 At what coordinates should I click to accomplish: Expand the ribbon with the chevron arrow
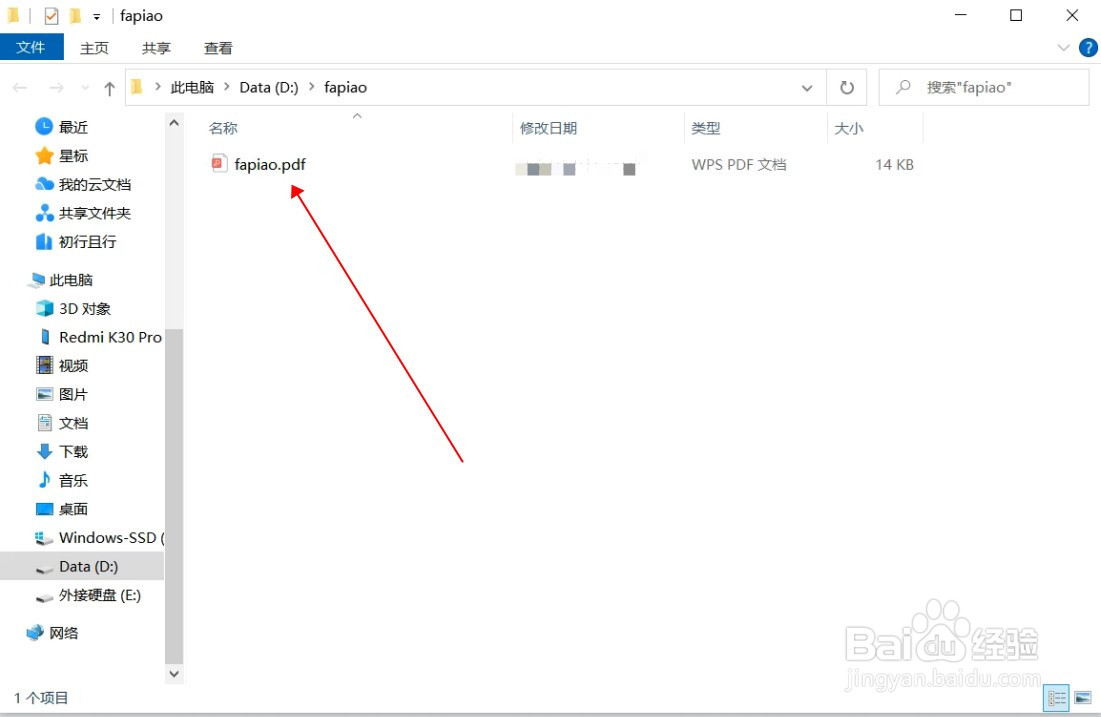coord(1063,47)
